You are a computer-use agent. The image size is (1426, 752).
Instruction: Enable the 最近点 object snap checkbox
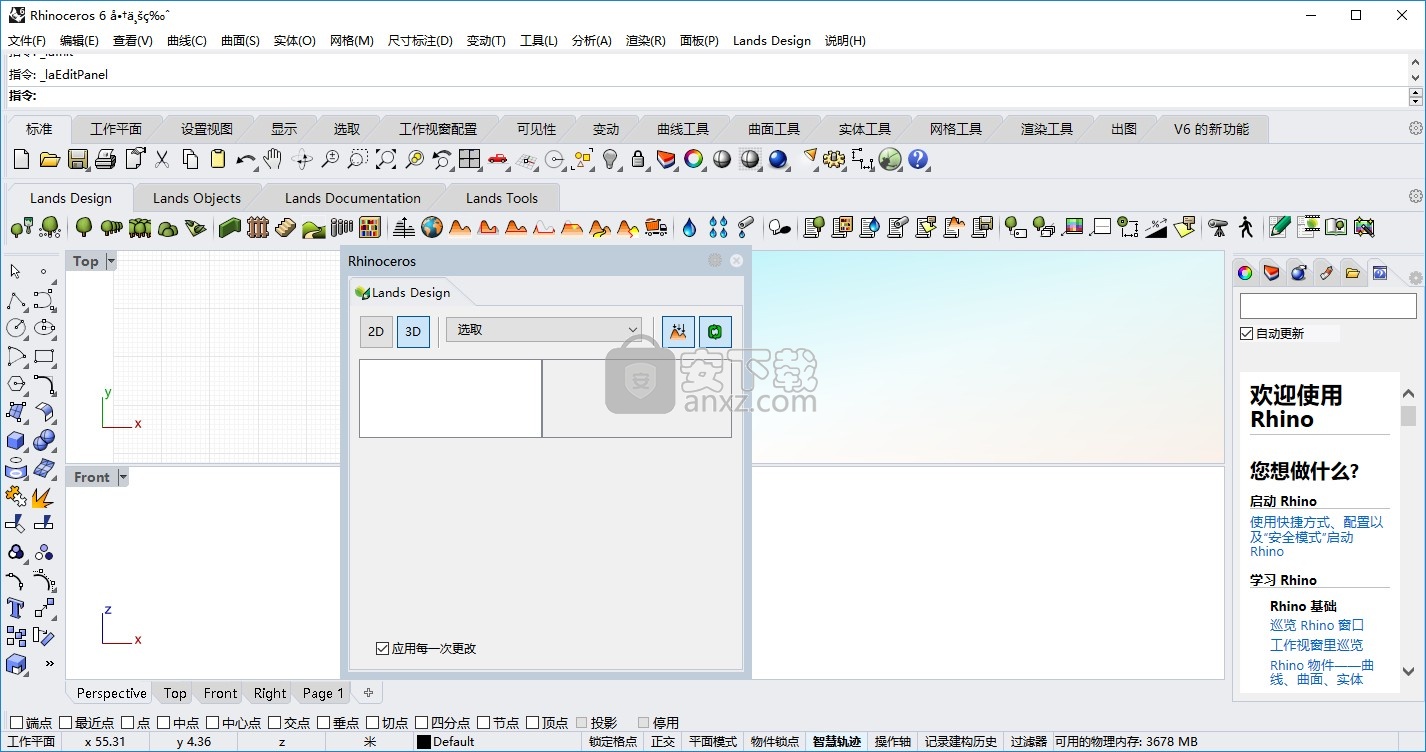coord(66,722)
